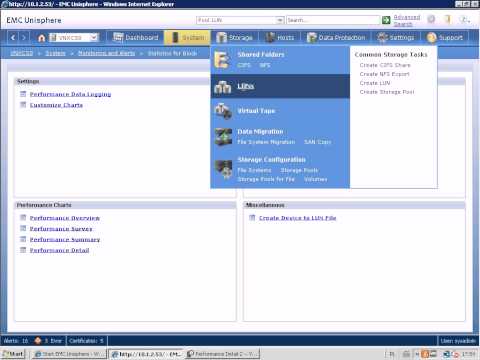Click the forward navigation arrow
Screen dimensions: 480x360
(x=24, y=38)
